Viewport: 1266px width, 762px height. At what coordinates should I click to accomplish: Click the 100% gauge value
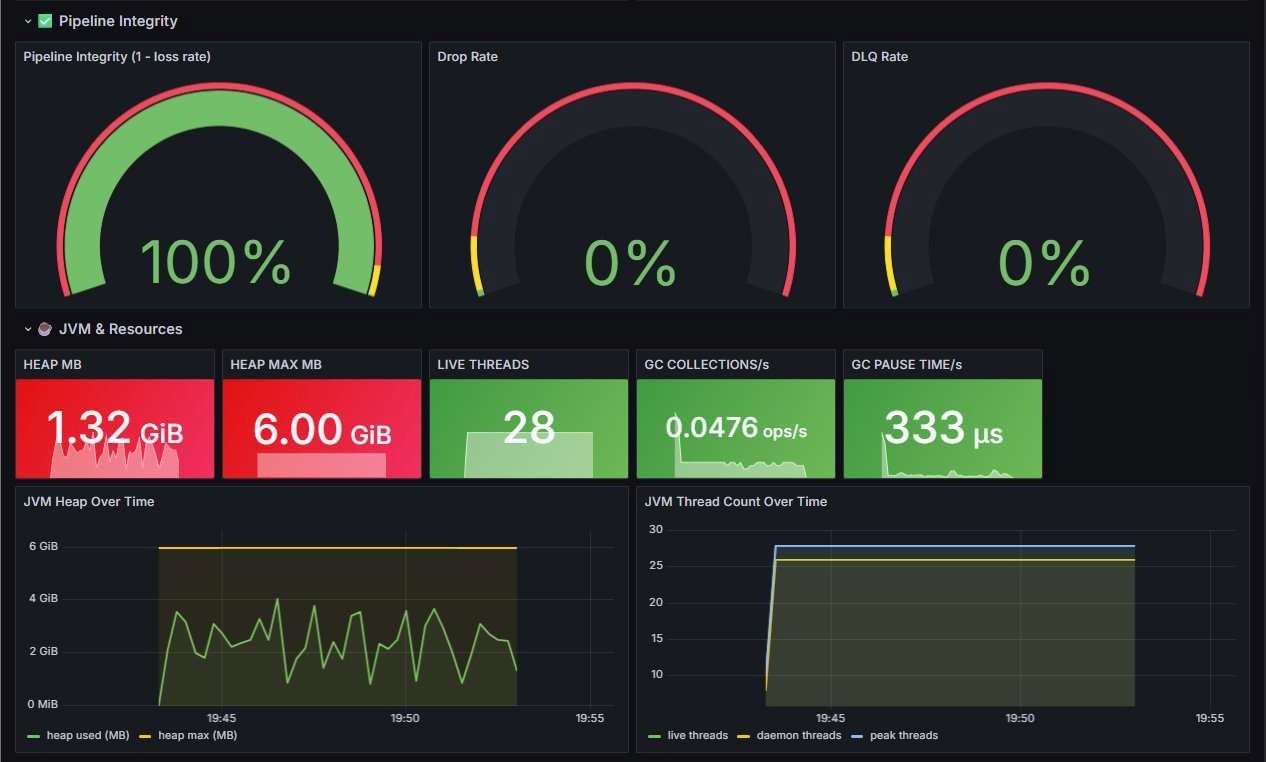216,263
